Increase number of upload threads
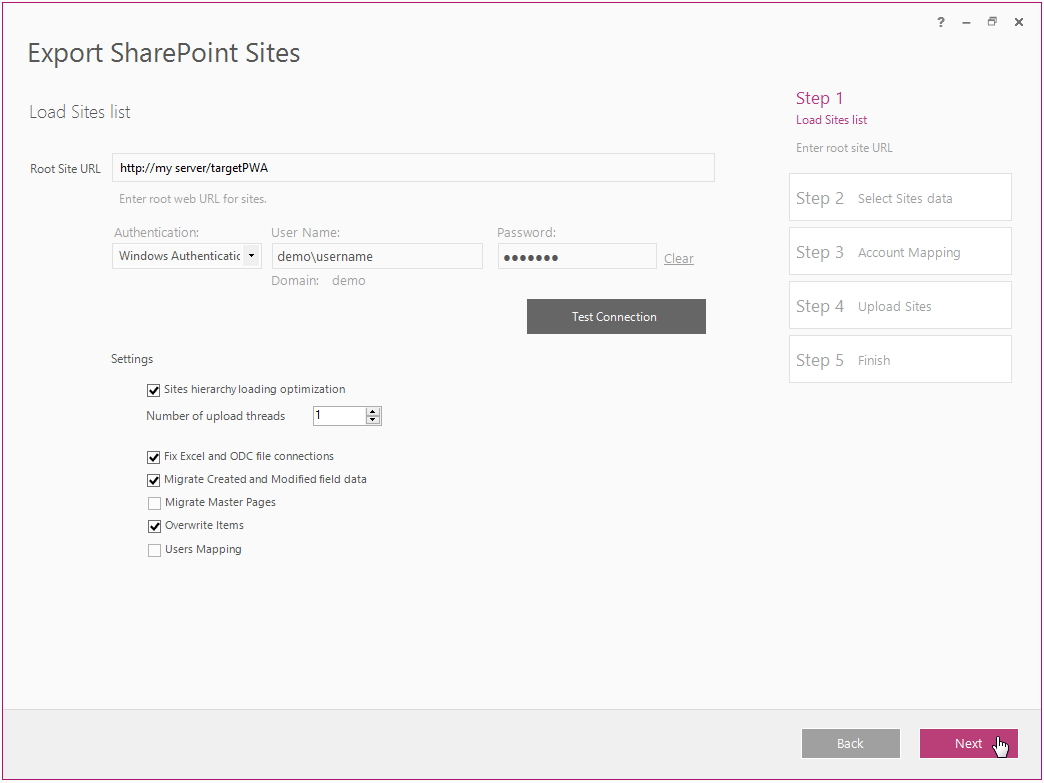Image resolution: width=1044 pixels, height=783 pixels. 373,411
